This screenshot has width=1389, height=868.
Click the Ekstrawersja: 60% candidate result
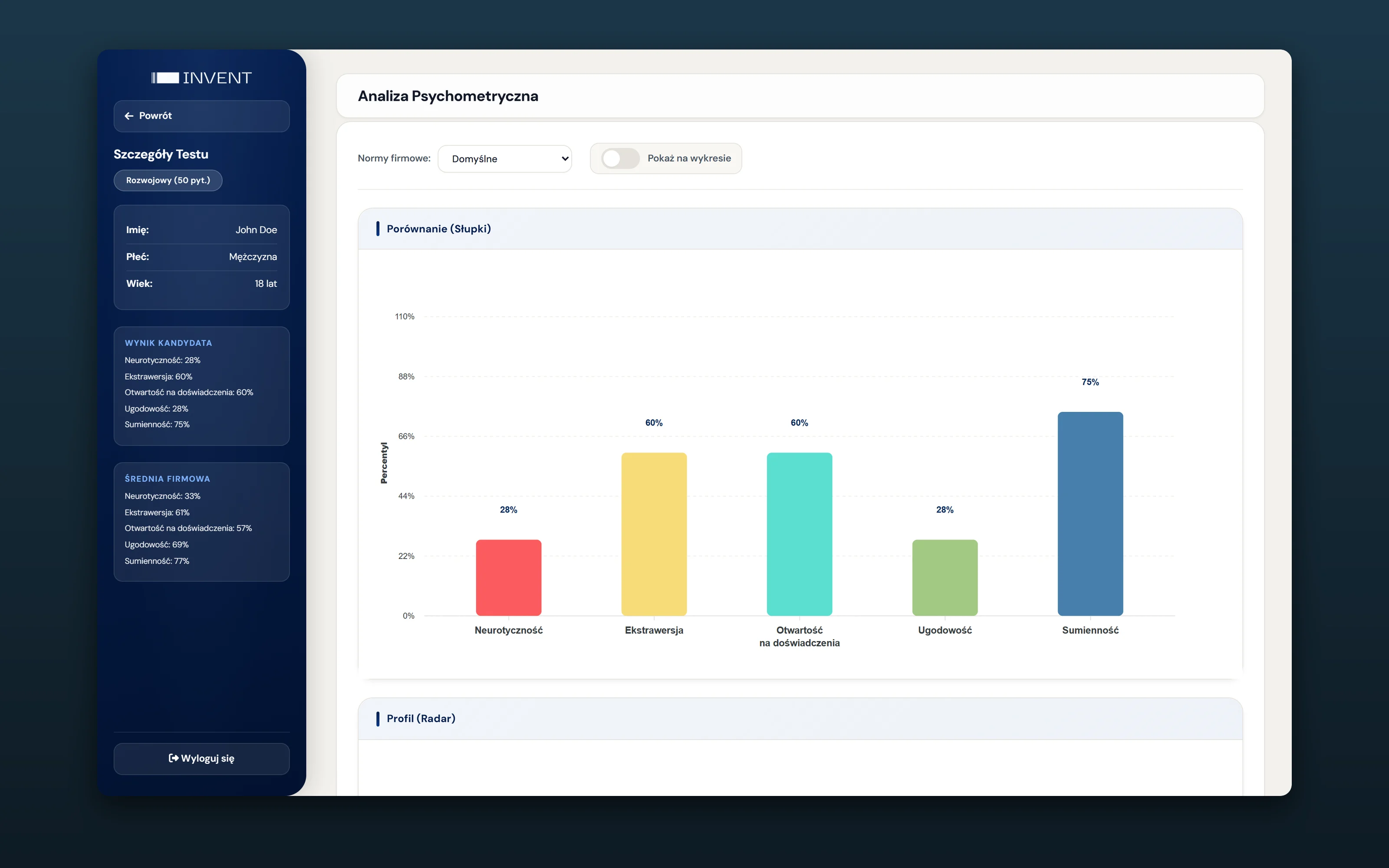158,377
